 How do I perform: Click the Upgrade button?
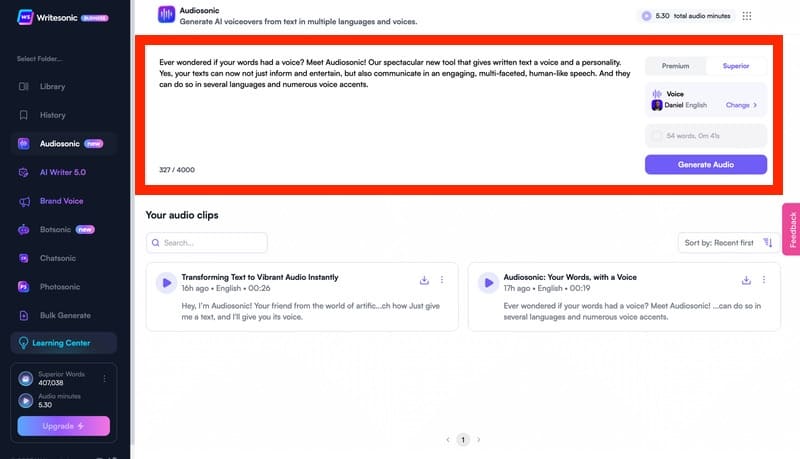point(64,426)
